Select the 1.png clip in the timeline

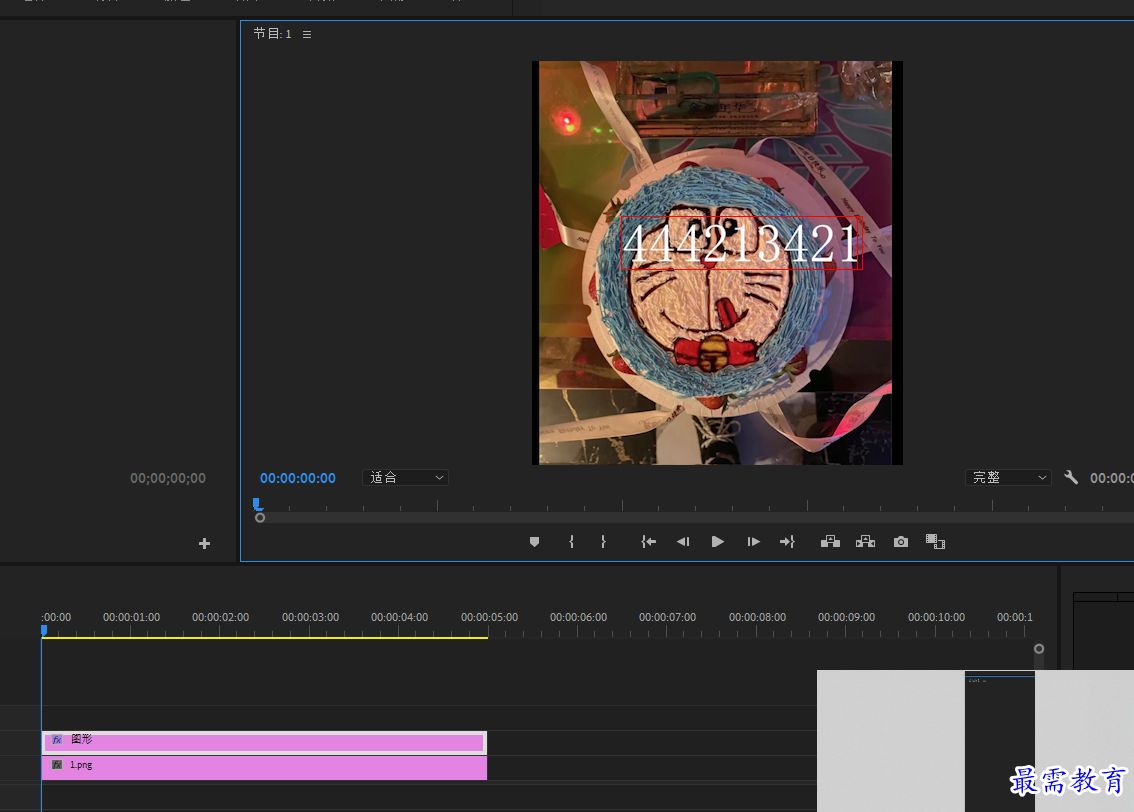point(264,767)
